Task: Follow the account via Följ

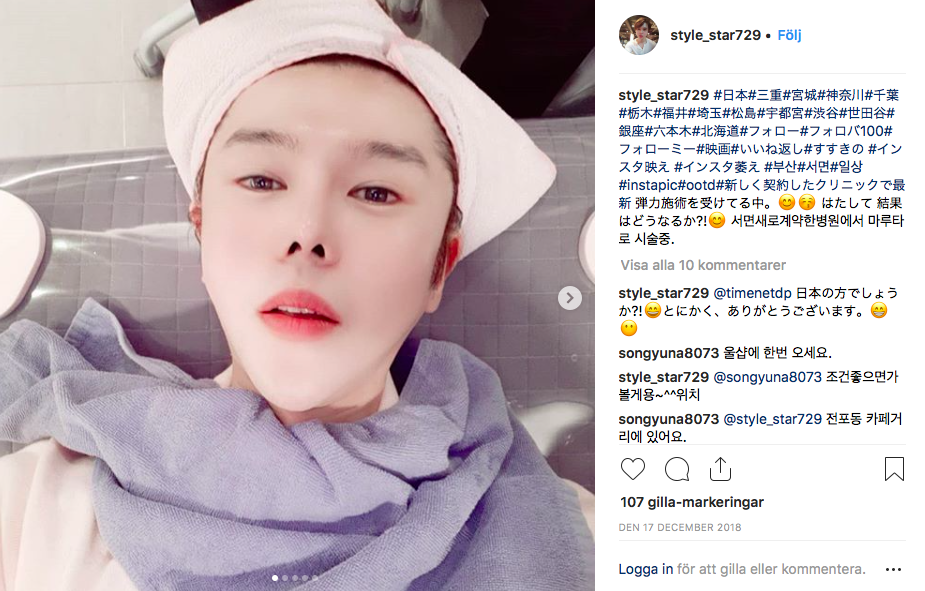Action: tap(789, 35)
